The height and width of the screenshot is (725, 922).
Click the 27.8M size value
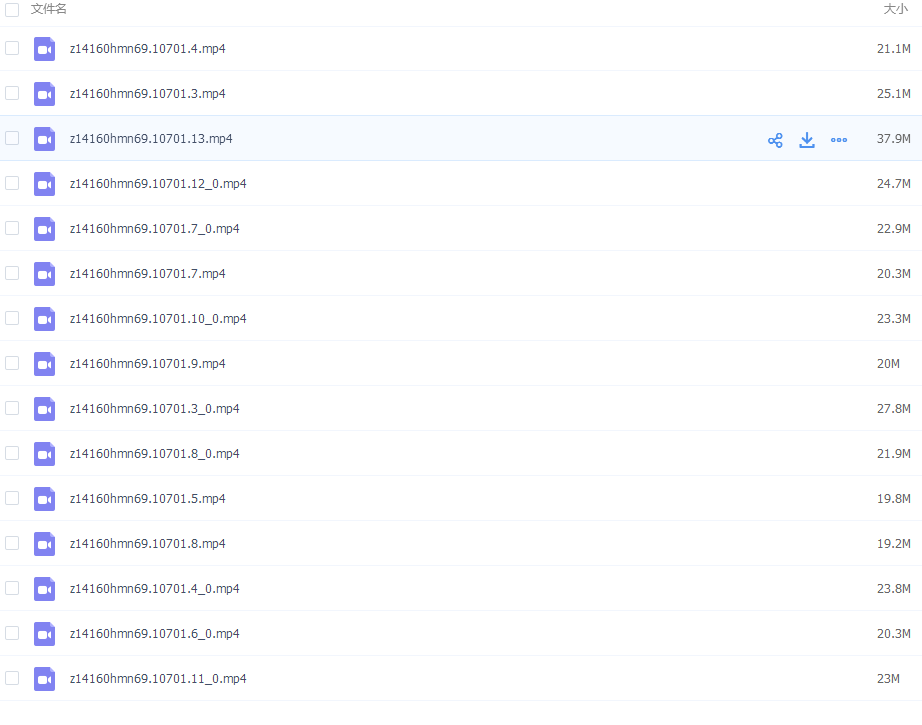pyautogui.click(x=894, y=409)
